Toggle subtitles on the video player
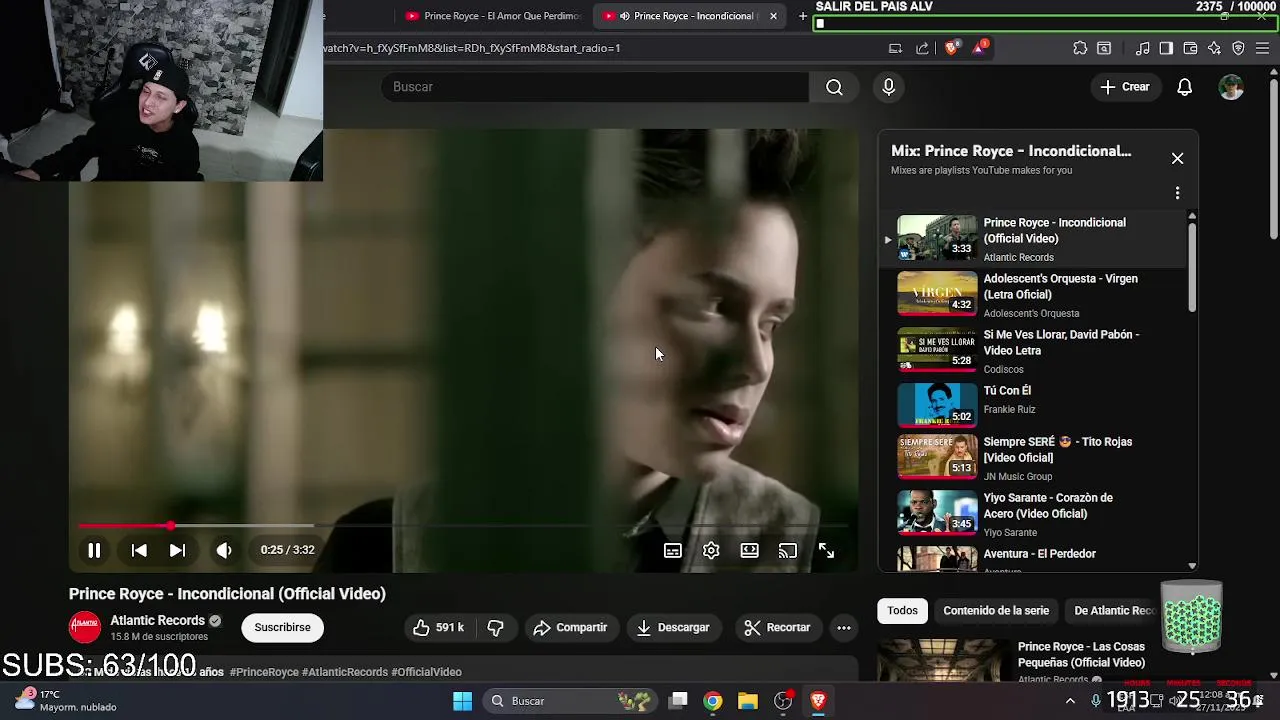Image resolution: width=1280 pixels, height=720 pixels. pyautogui.click(x=673, y=550)
